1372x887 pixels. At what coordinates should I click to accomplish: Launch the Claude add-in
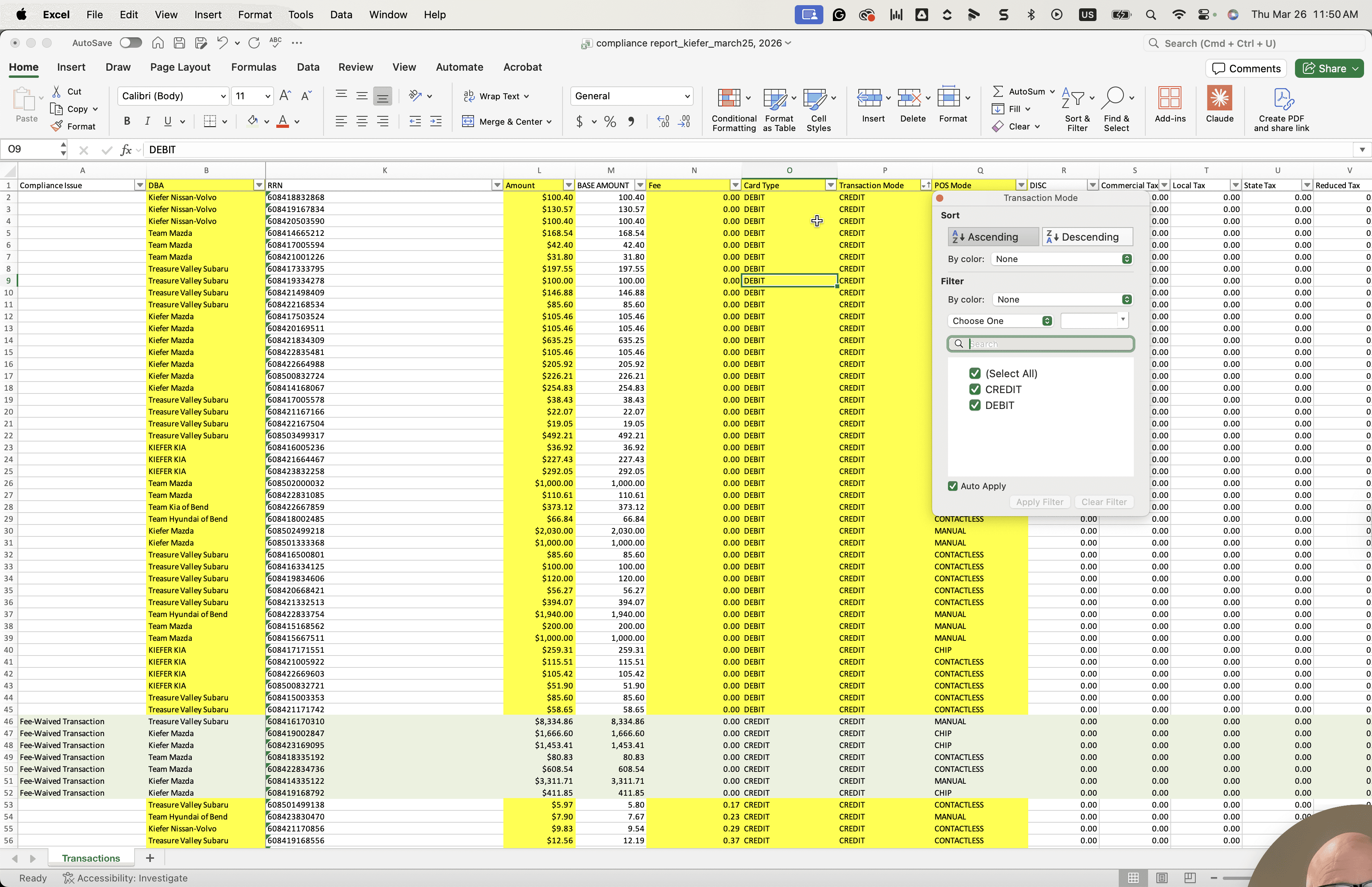coord(1220,104)
